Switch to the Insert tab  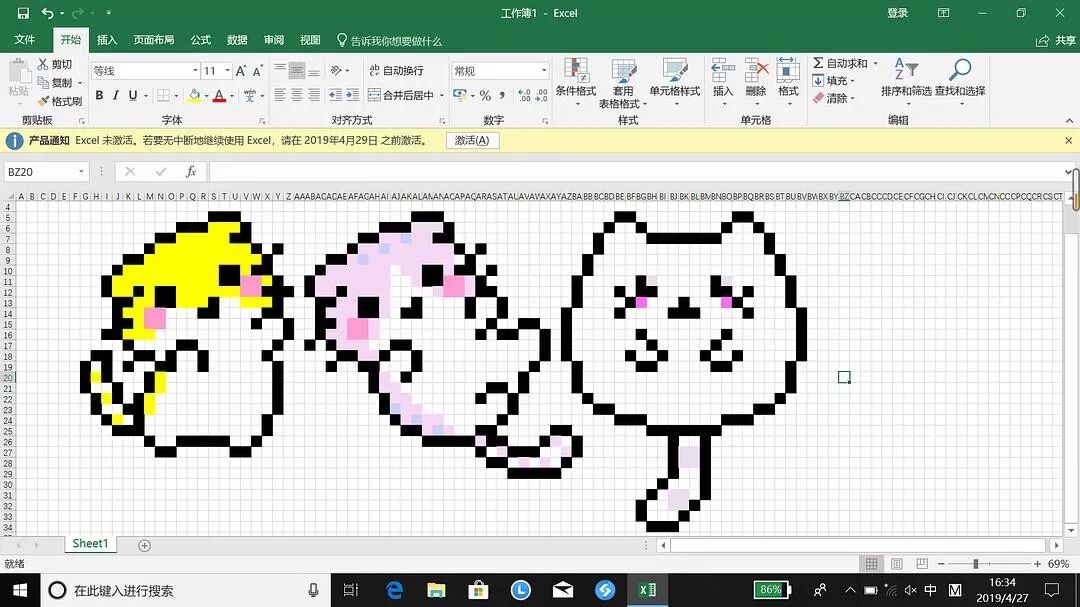tap(107, 40)
